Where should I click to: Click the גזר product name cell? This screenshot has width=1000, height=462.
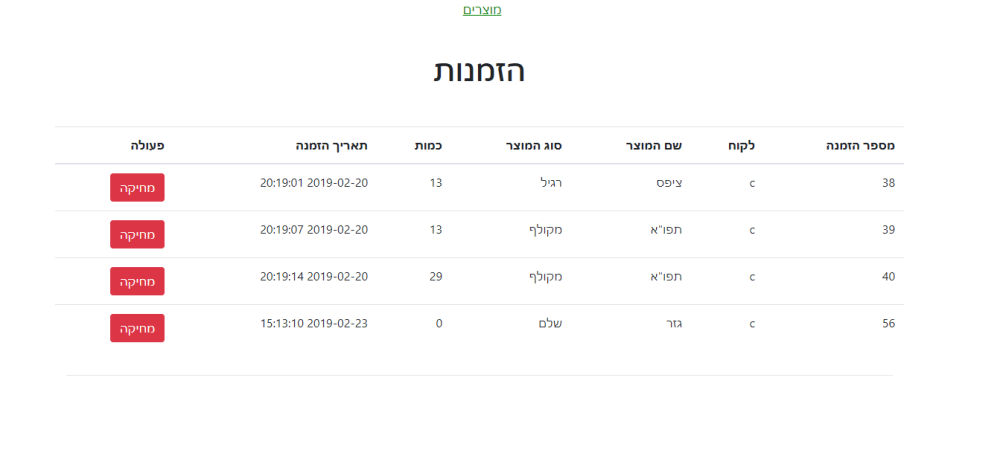(x=673, y=324)
